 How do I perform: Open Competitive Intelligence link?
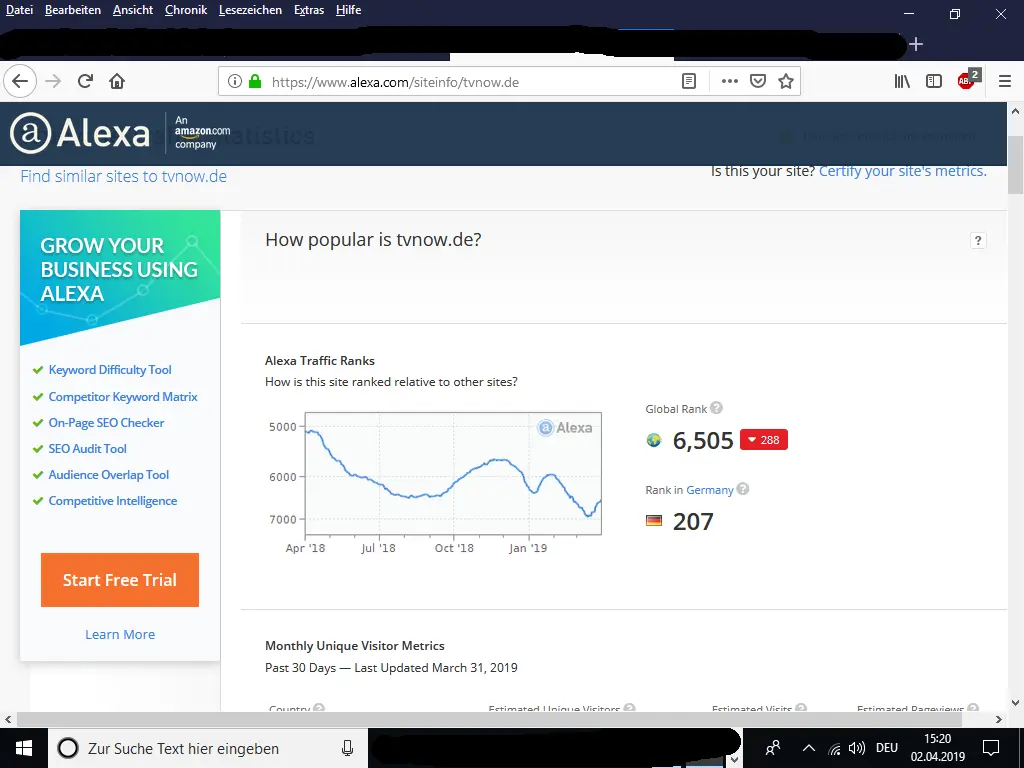click(112, 501)
